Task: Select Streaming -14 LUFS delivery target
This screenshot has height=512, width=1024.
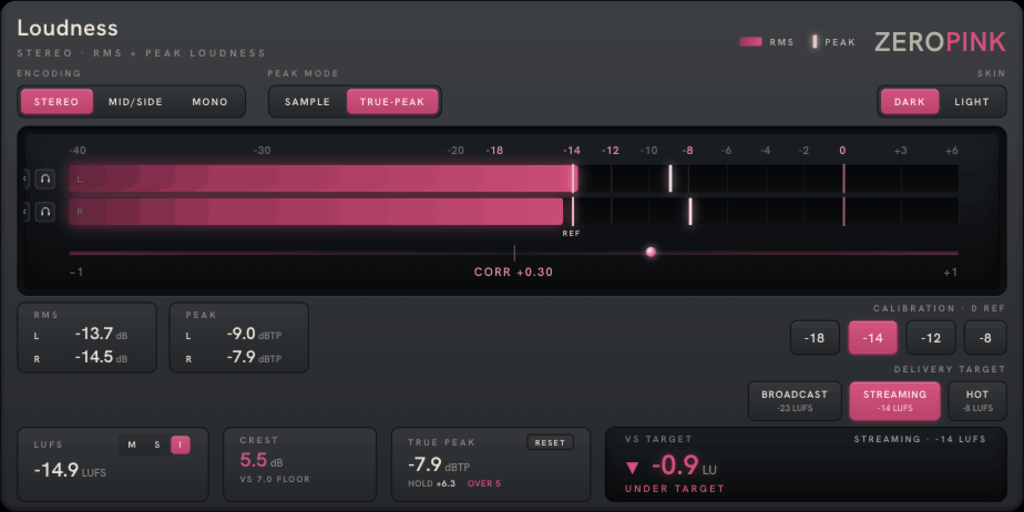Action: click(895, 401)
